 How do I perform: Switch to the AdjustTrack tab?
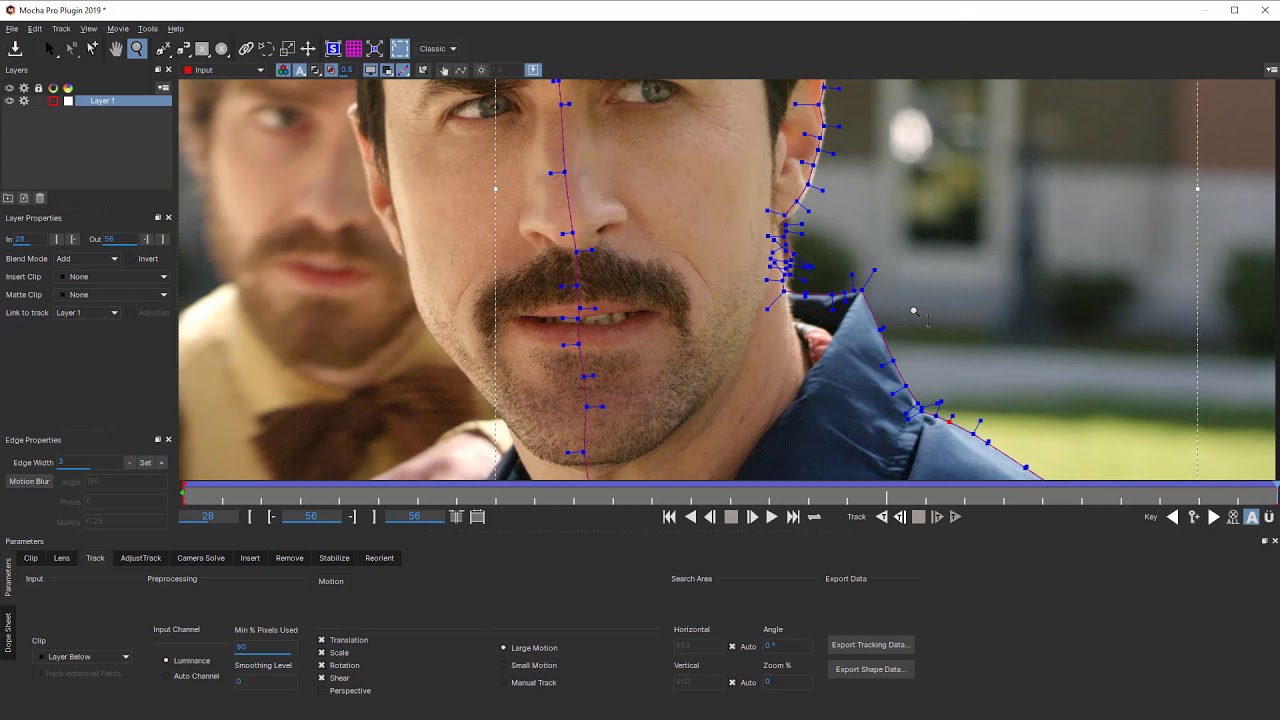tap(141, 558)
